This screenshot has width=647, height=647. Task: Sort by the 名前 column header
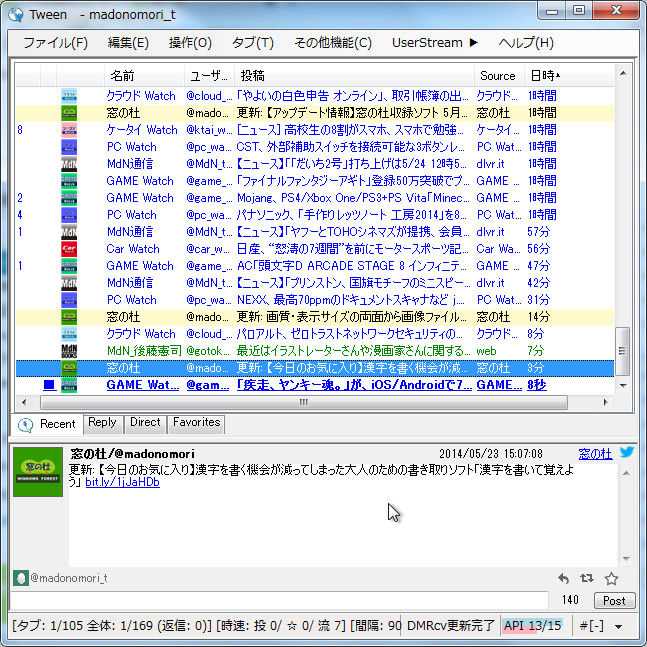coord(144,76)
